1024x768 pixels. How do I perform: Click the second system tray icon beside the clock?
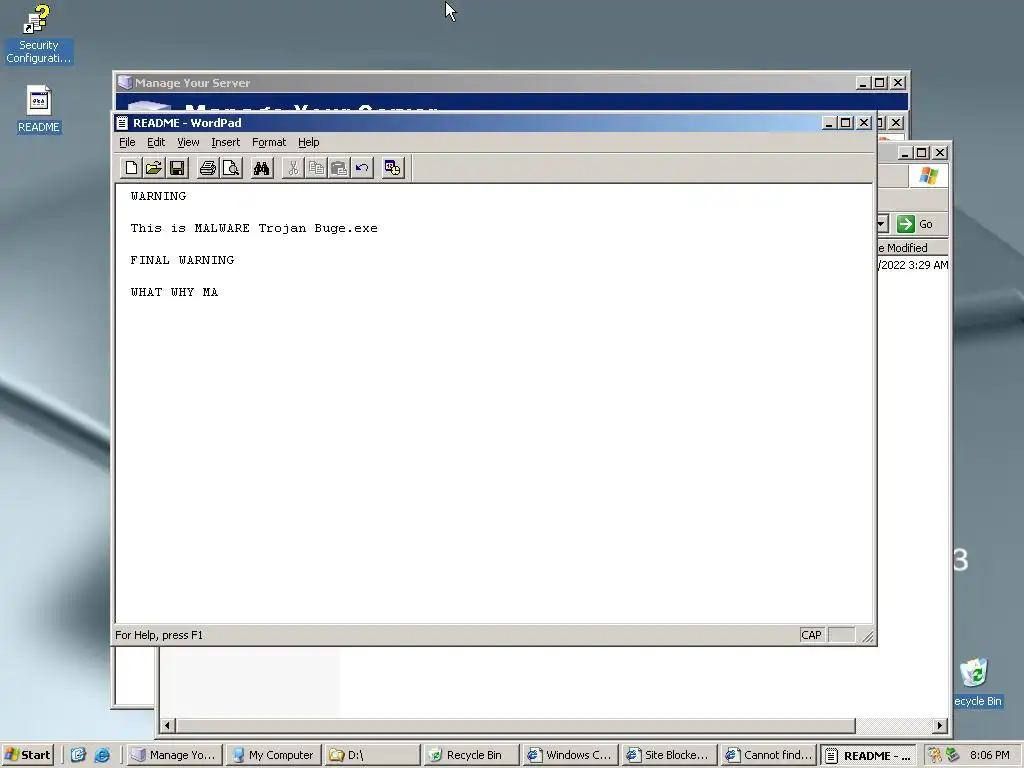pyautogui.click(x=952, y=755)
